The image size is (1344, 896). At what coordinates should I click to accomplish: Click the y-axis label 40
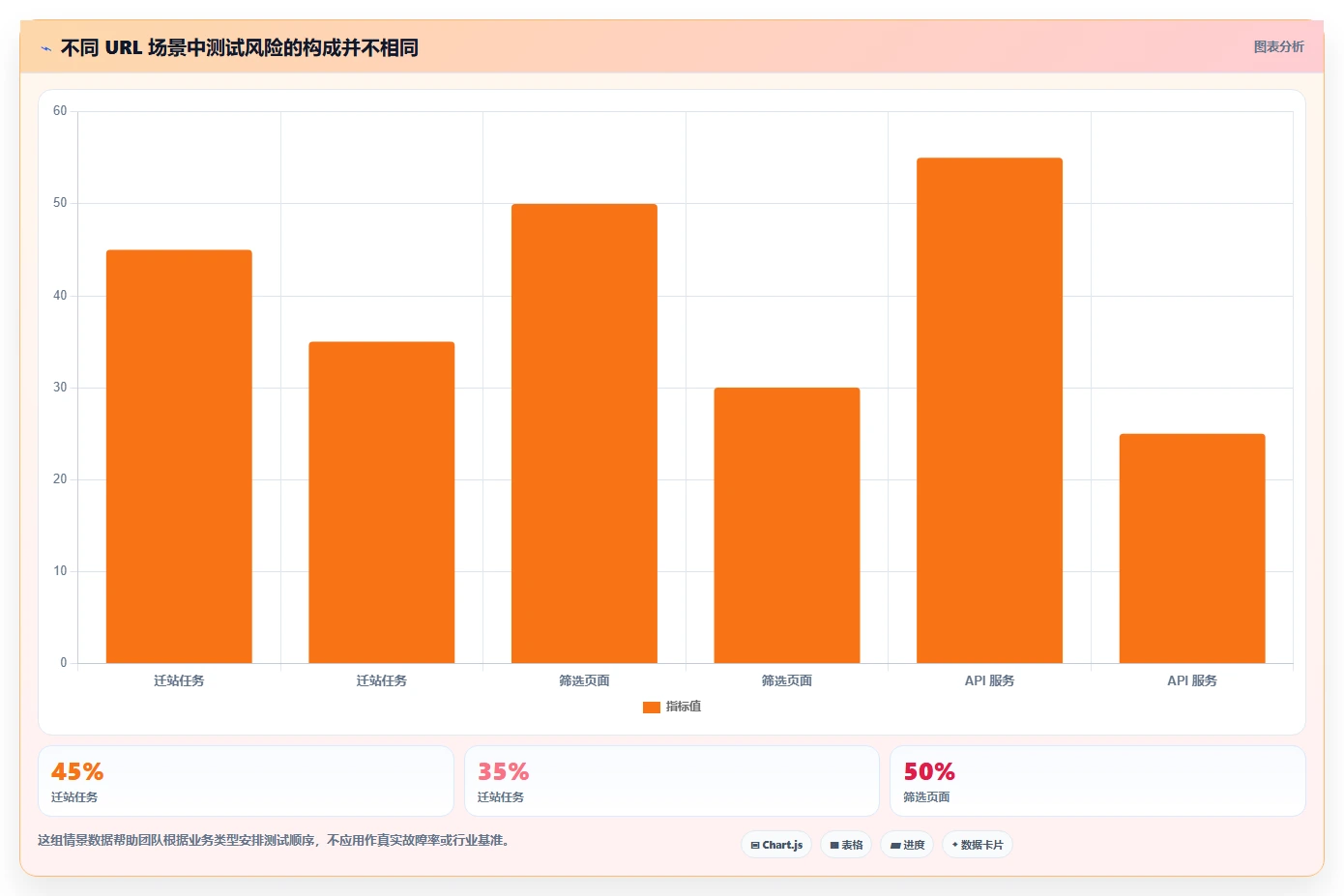pyautogui.click(x=60, y=296)
